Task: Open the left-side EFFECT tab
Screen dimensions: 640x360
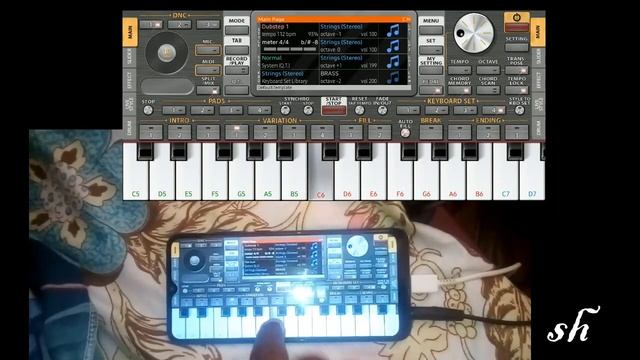Action: pos(130,80)
